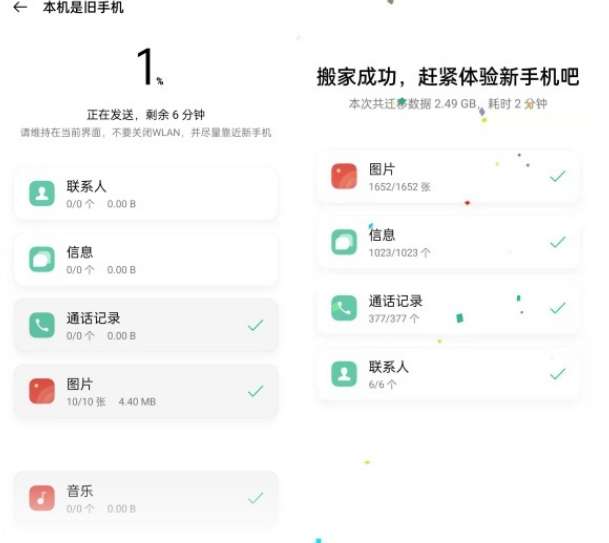Tap the Pictures icon showing 1652/1652
The height and width of the screenshot is (543, 609).
tap(345, 176)
